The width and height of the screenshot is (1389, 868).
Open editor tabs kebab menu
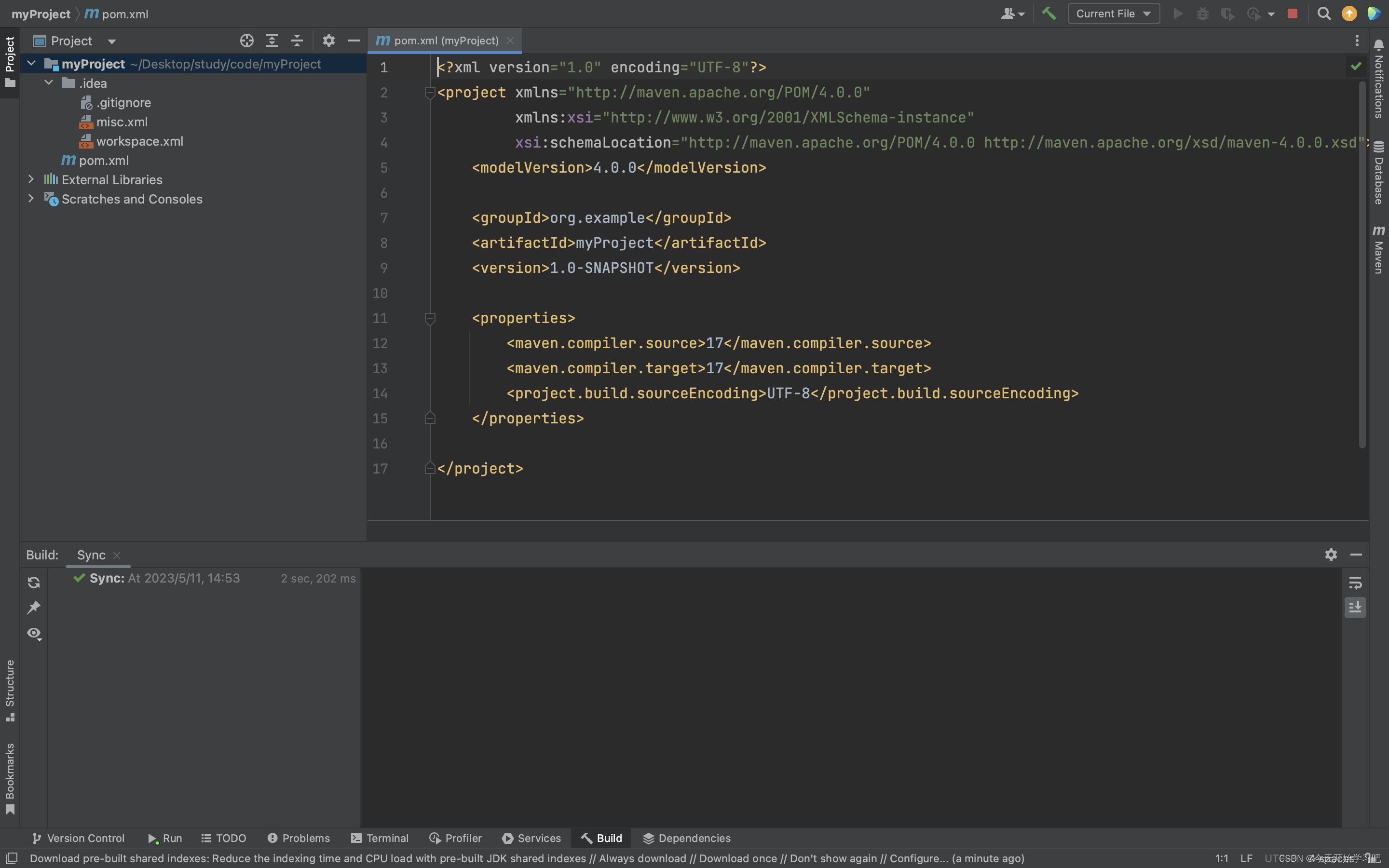1357,41
